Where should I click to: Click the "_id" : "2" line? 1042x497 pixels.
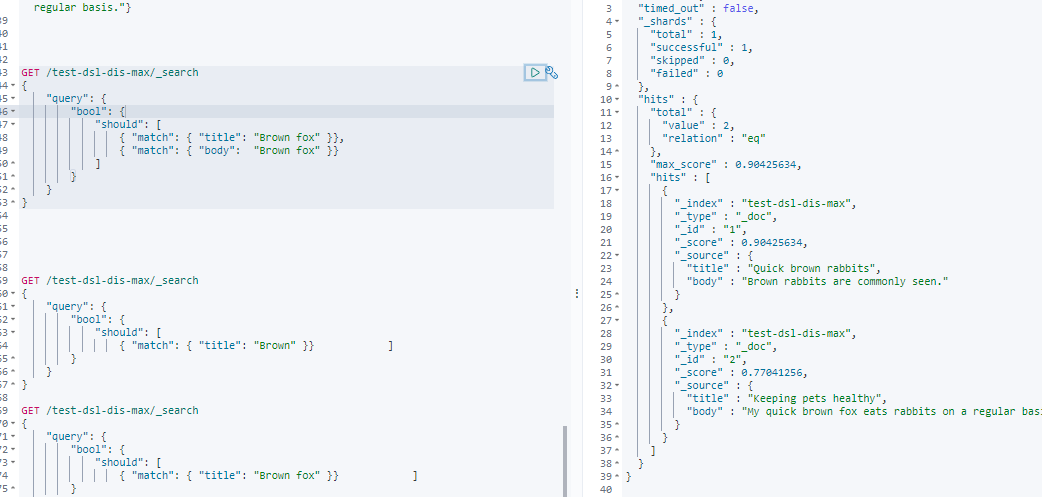[x=712, y=360]
